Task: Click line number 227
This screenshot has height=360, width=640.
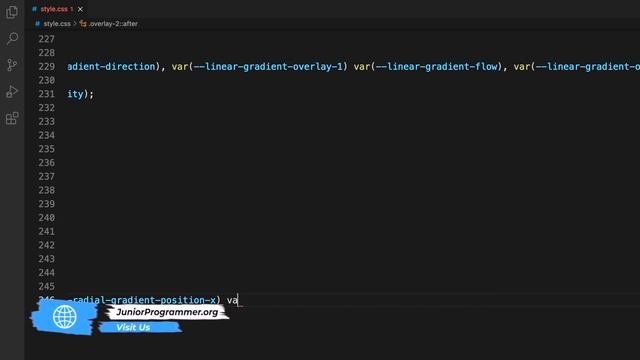Action: point(47,39)
